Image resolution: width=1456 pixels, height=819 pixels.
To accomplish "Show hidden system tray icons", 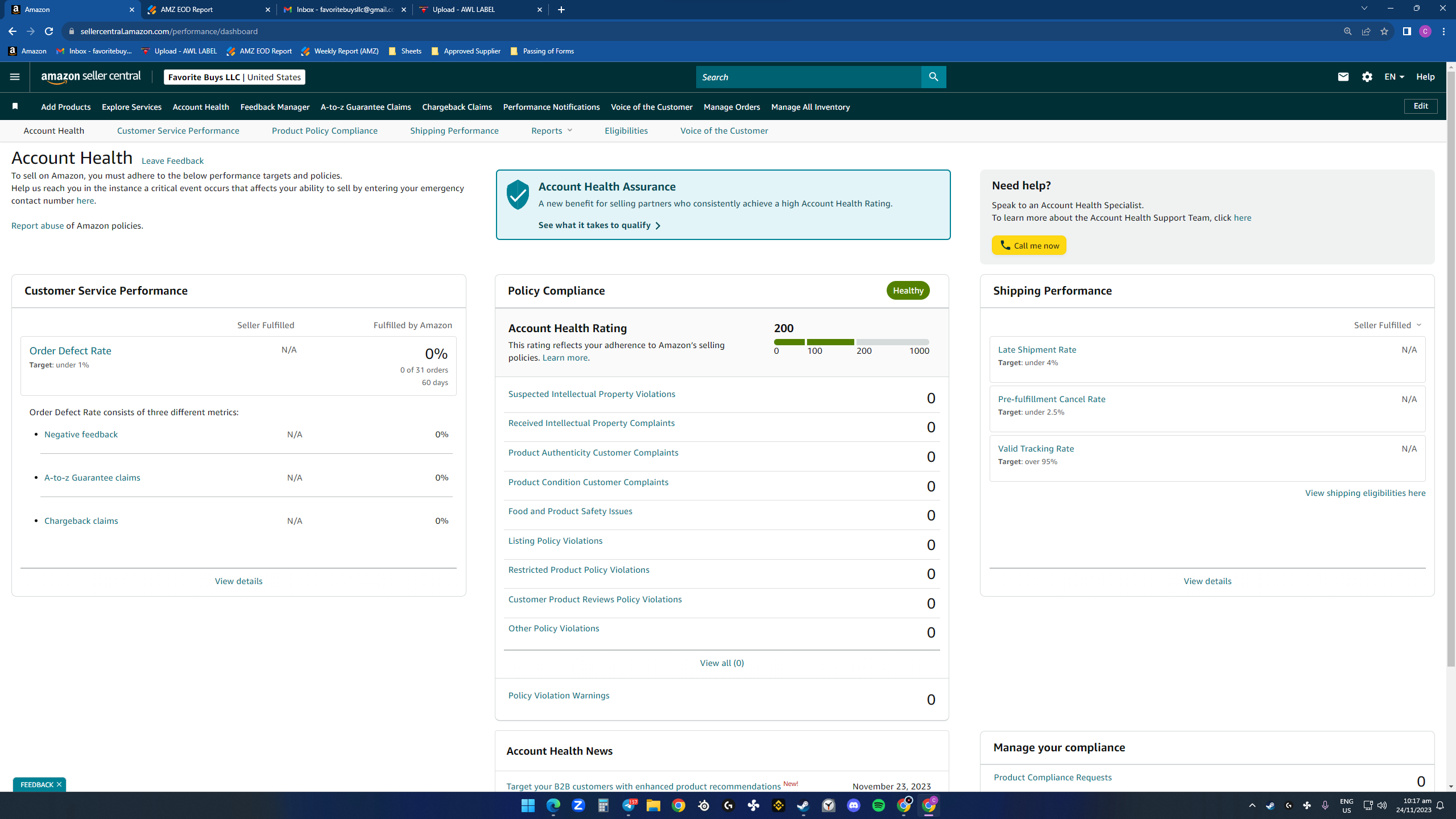I will pos(1252,805).
